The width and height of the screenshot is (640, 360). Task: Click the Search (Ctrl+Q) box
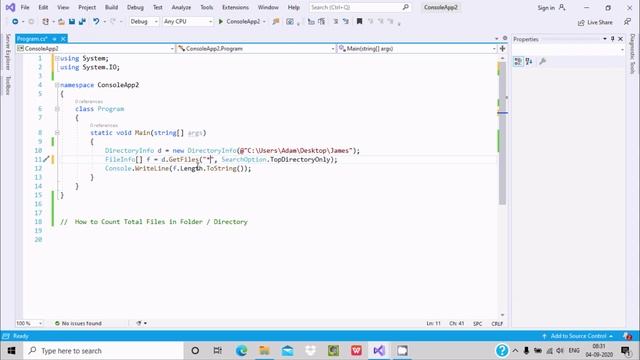(x=359, y=7)
